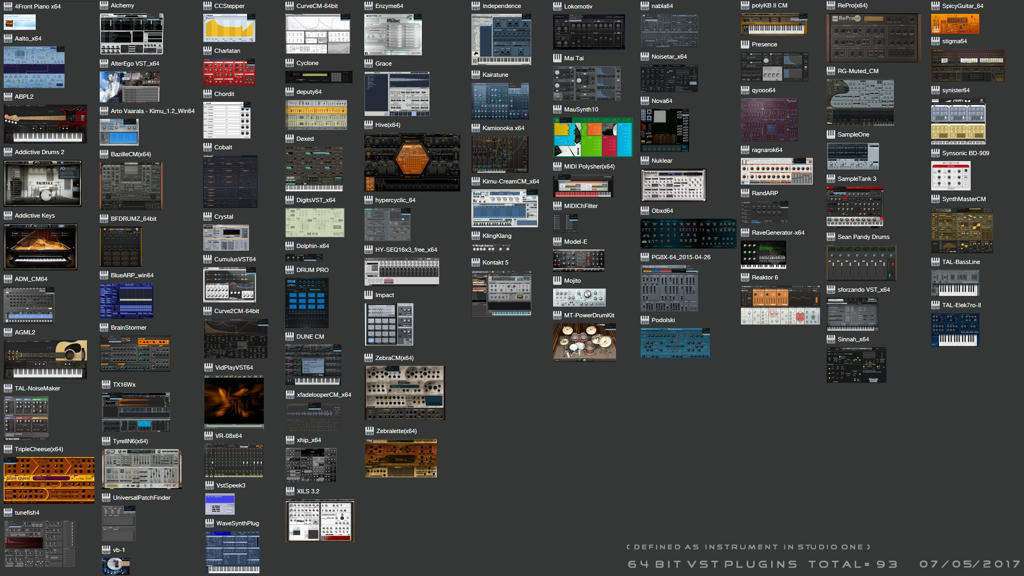Select the TAL-Elek7ro-II blue synth thumbnail
Screen dimensions: 1024x576
click(955, 330)
